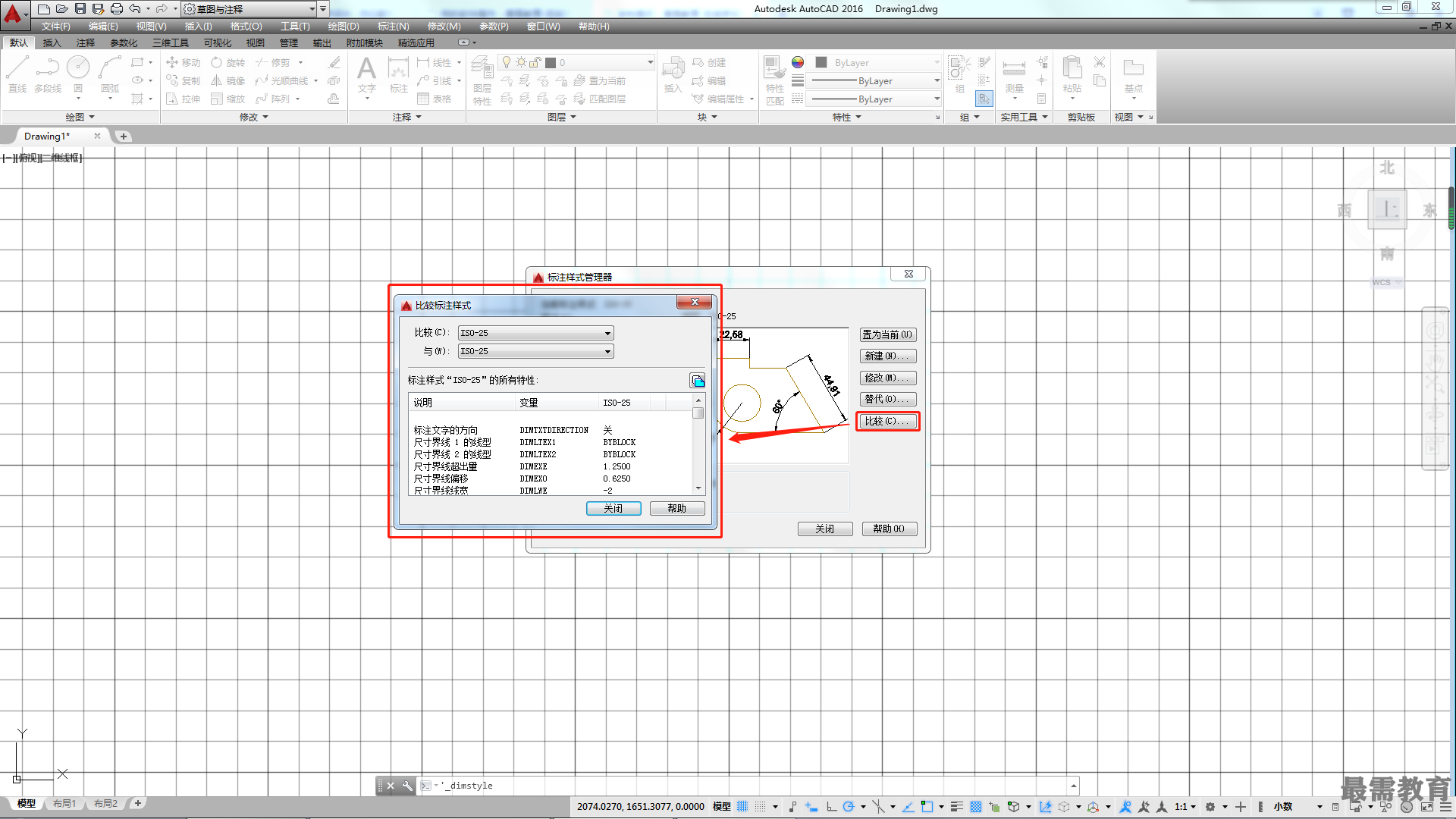Open the 文件(F) menu
Screen dimensions: 1456x819
(x=56, y=27)
